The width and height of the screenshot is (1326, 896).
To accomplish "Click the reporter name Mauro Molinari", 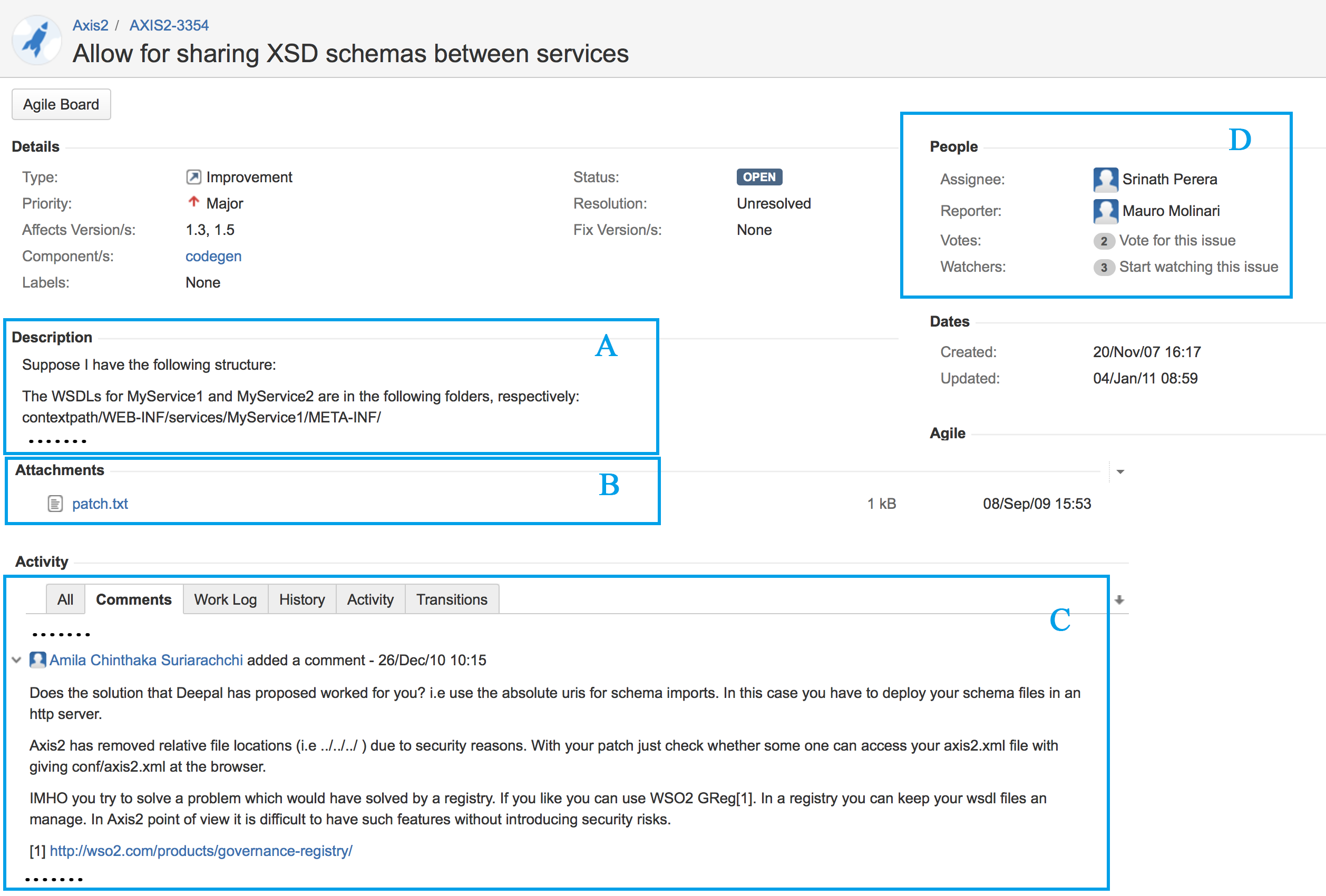I will (x=1171, y=211).
